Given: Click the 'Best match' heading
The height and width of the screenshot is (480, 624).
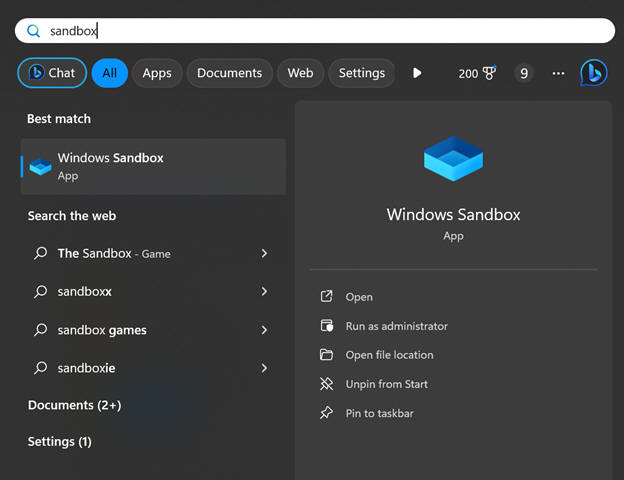Looking at the screenshot, I should (59, 119).
